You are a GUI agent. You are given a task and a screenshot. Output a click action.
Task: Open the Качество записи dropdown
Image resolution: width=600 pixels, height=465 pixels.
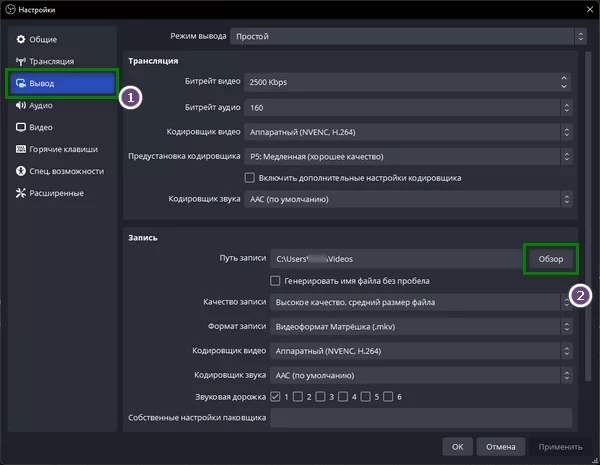click(421, 302)
